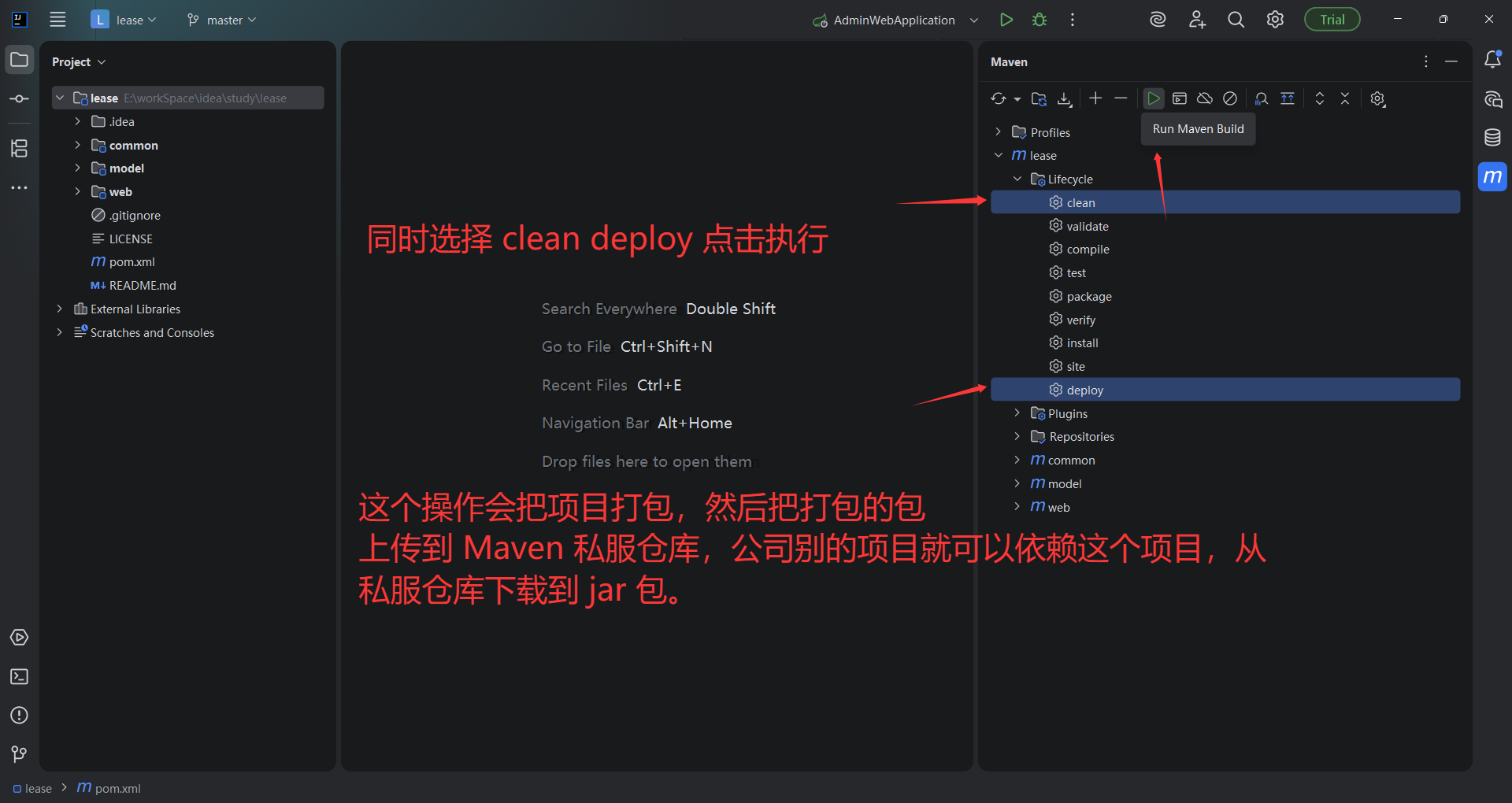Collapse all nodes in the Maven tree

pos(1345,98)
